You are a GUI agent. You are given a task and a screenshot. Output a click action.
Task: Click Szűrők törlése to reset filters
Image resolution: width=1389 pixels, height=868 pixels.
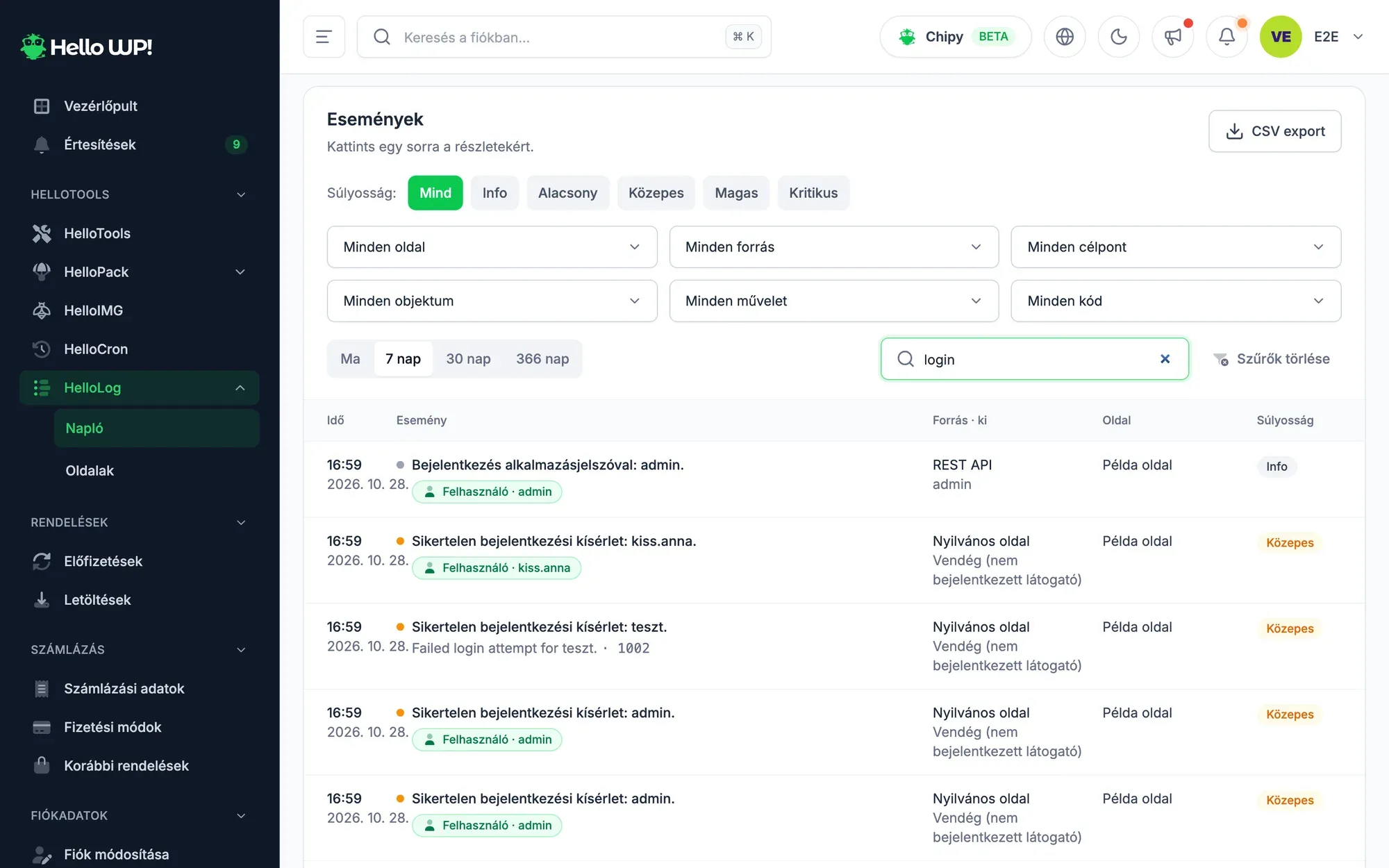pos(1271,359)
